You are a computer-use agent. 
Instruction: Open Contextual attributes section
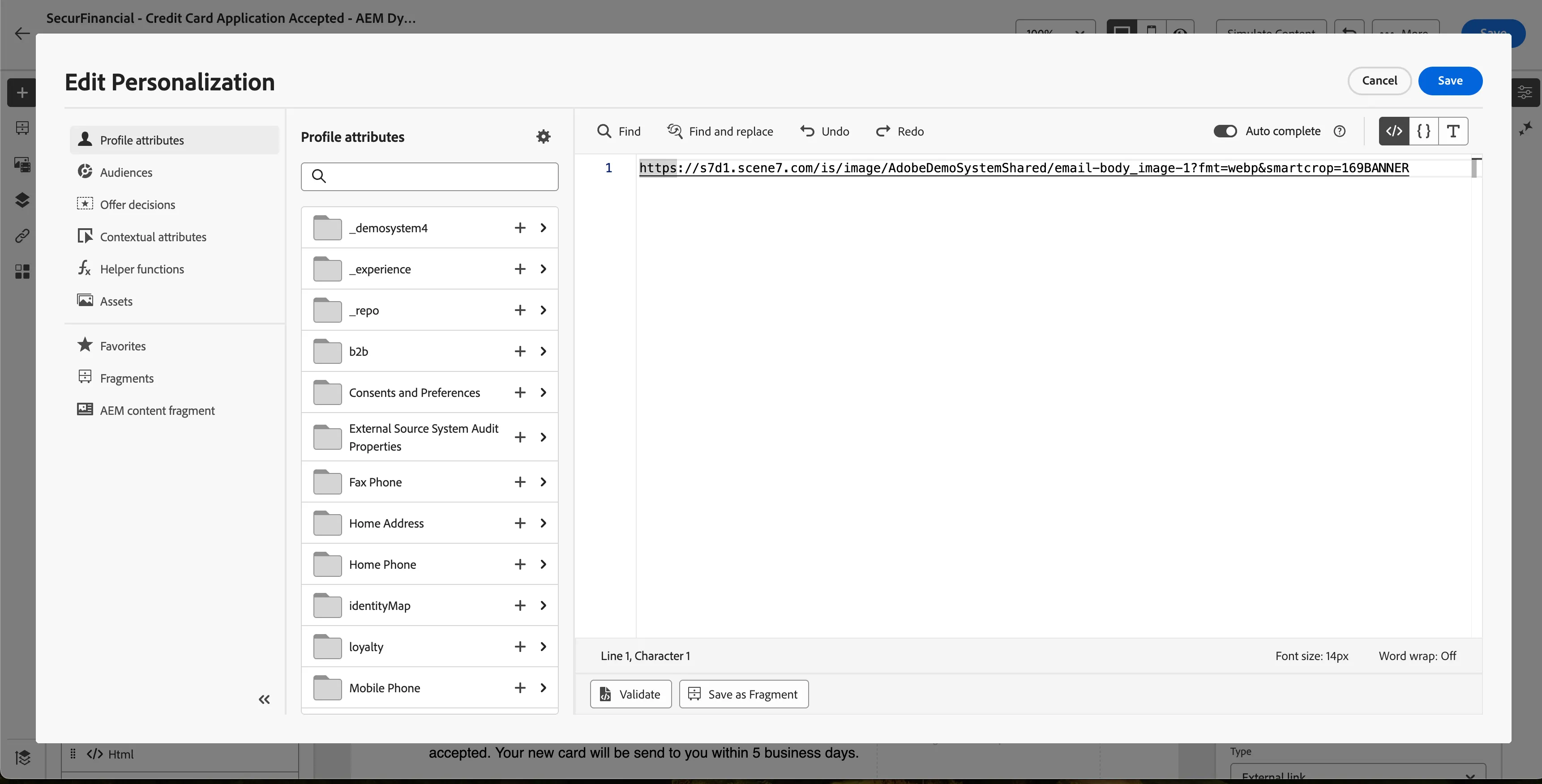point(174,237)
